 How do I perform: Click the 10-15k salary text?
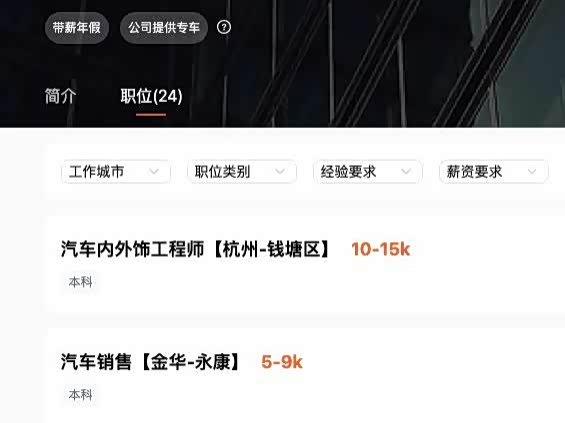(x=381, y=249)
